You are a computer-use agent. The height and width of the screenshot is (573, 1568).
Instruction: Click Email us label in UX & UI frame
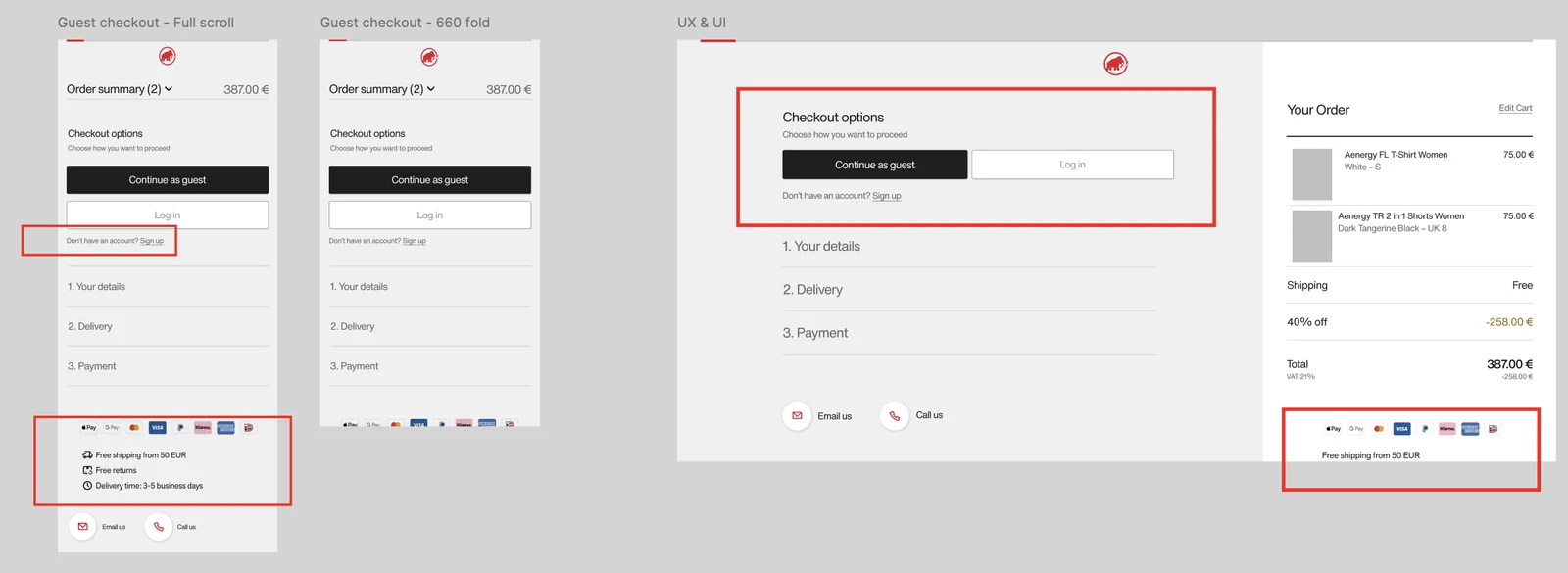click(835, 416)
